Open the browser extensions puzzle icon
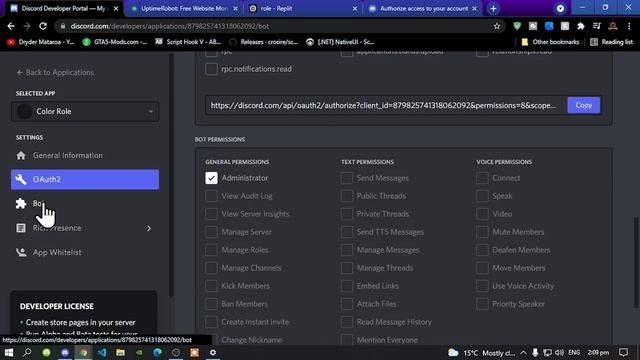Viewport: 640px width, 360px height. point(580,26)
